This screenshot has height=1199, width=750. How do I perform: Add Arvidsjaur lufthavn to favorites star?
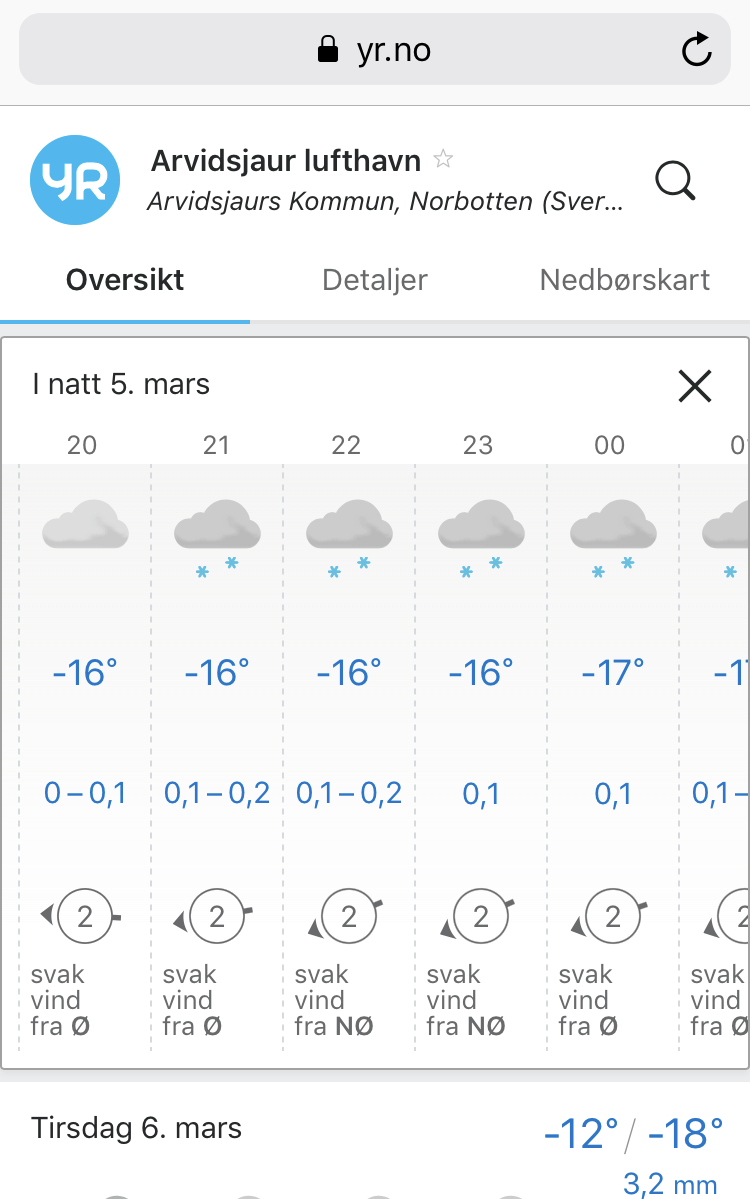click(x=443, y=159)
